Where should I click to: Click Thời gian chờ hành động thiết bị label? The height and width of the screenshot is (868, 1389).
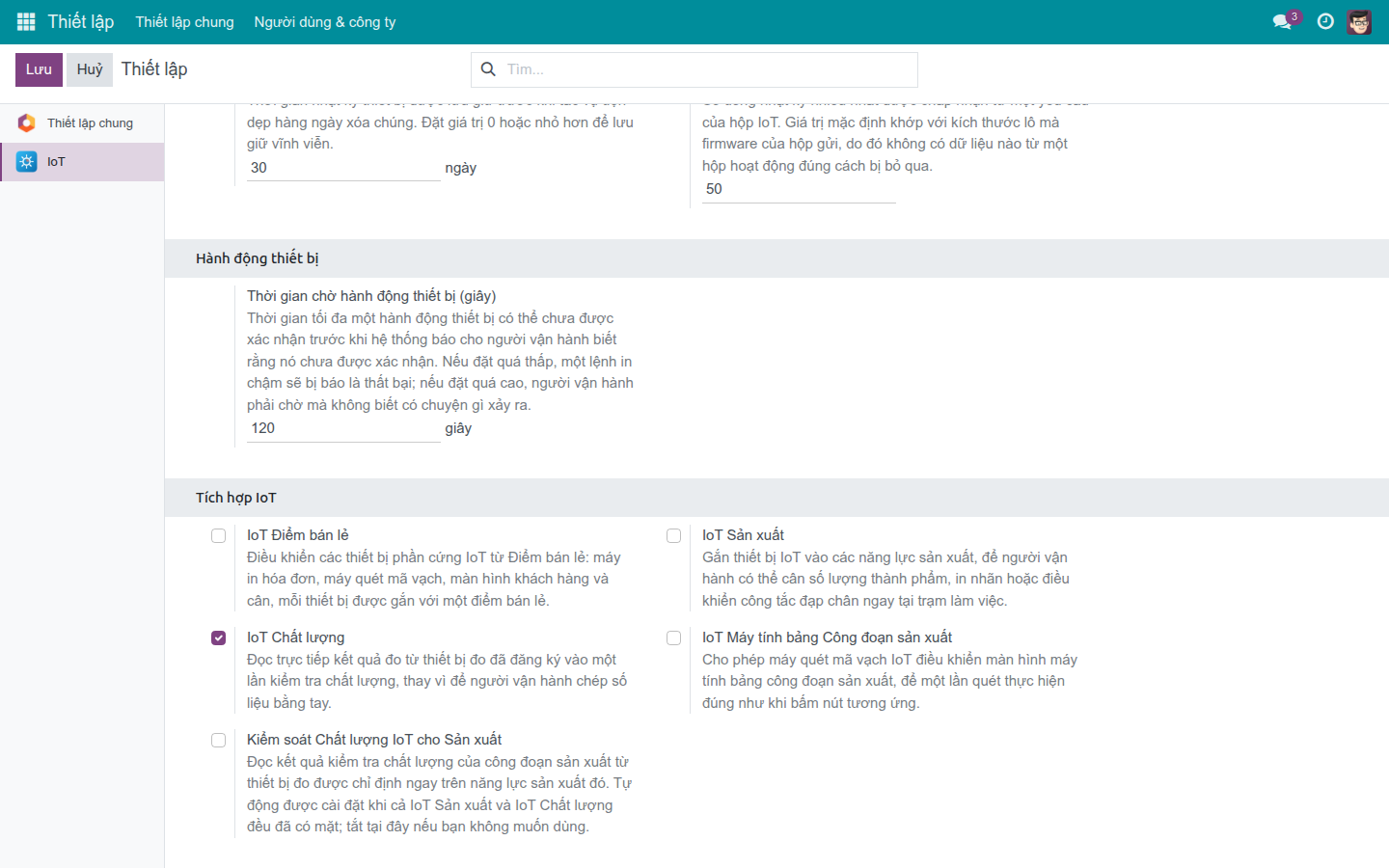(x=371, y=296)
